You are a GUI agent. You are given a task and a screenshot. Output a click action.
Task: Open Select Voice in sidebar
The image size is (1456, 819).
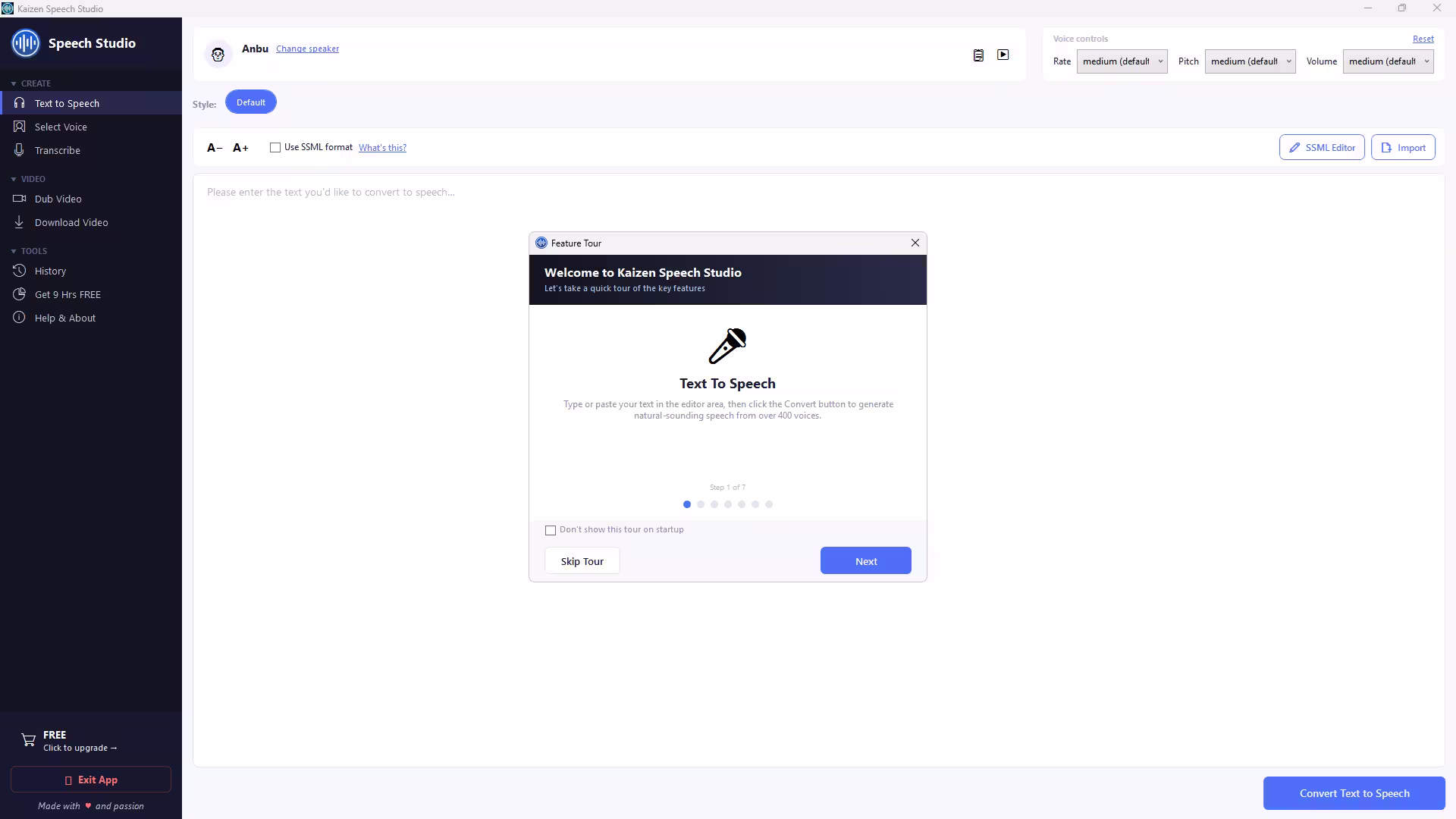tap(91, 127)
